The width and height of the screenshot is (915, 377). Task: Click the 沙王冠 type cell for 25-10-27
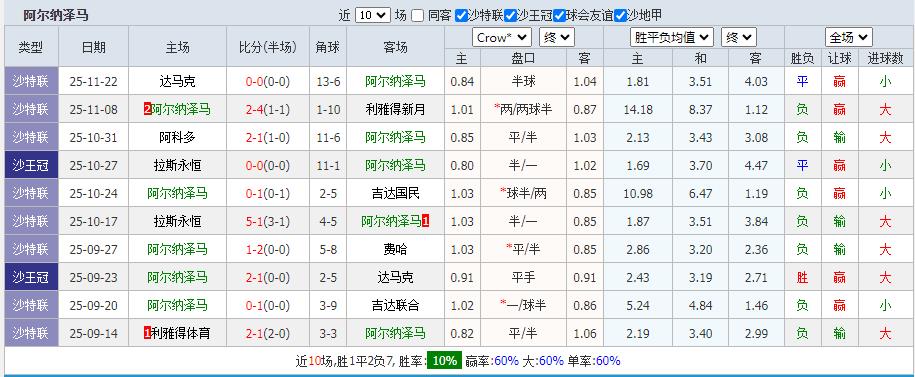point(32,166)
